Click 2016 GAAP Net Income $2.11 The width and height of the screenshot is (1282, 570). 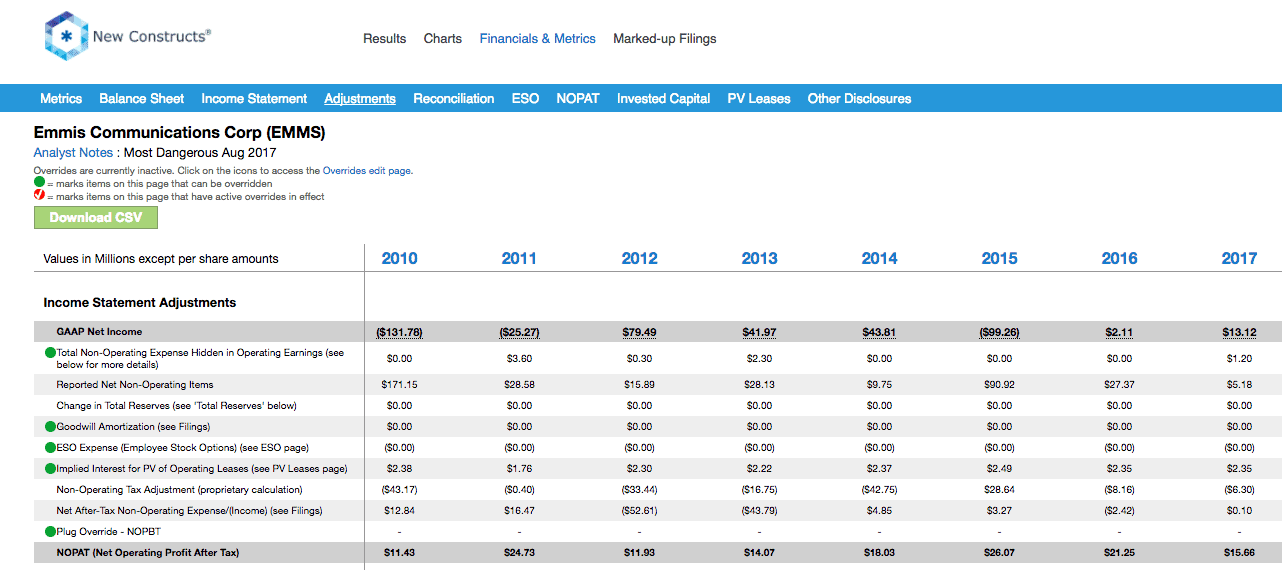point(1119,332)
